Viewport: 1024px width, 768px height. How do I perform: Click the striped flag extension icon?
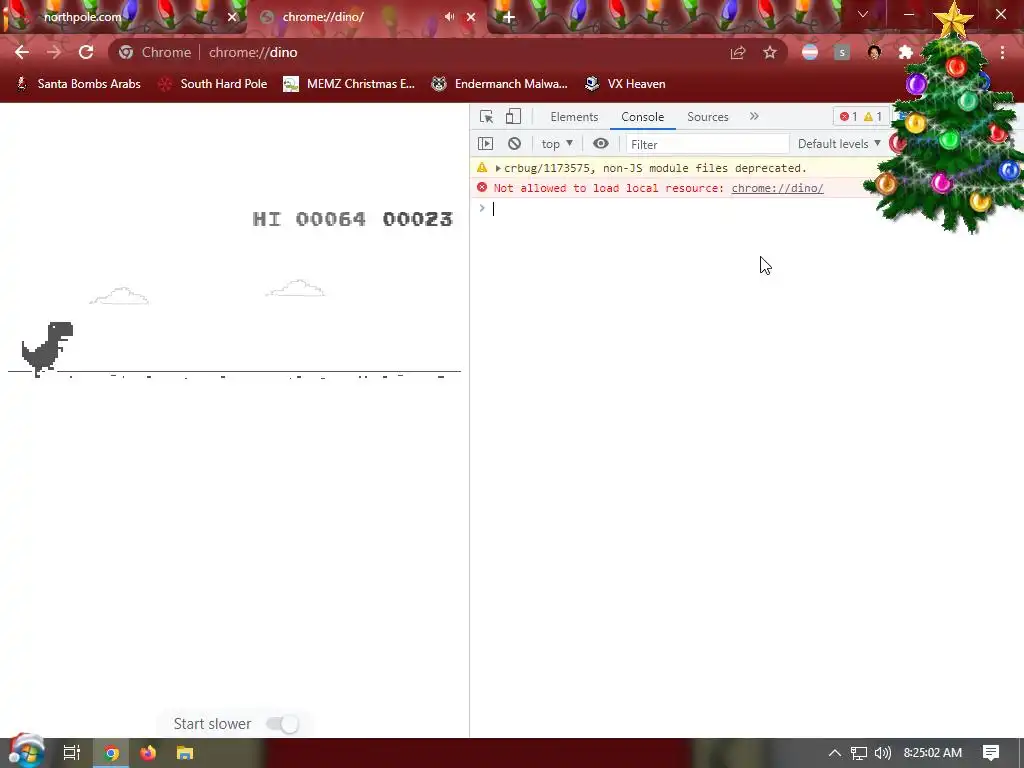[x=810, y=52]
